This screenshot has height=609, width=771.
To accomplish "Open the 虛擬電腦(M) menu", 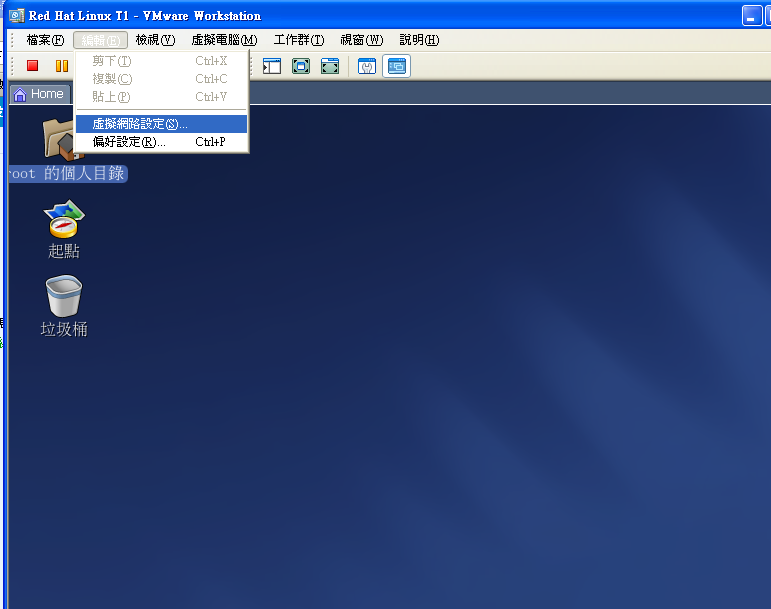I will pos(224,40).
